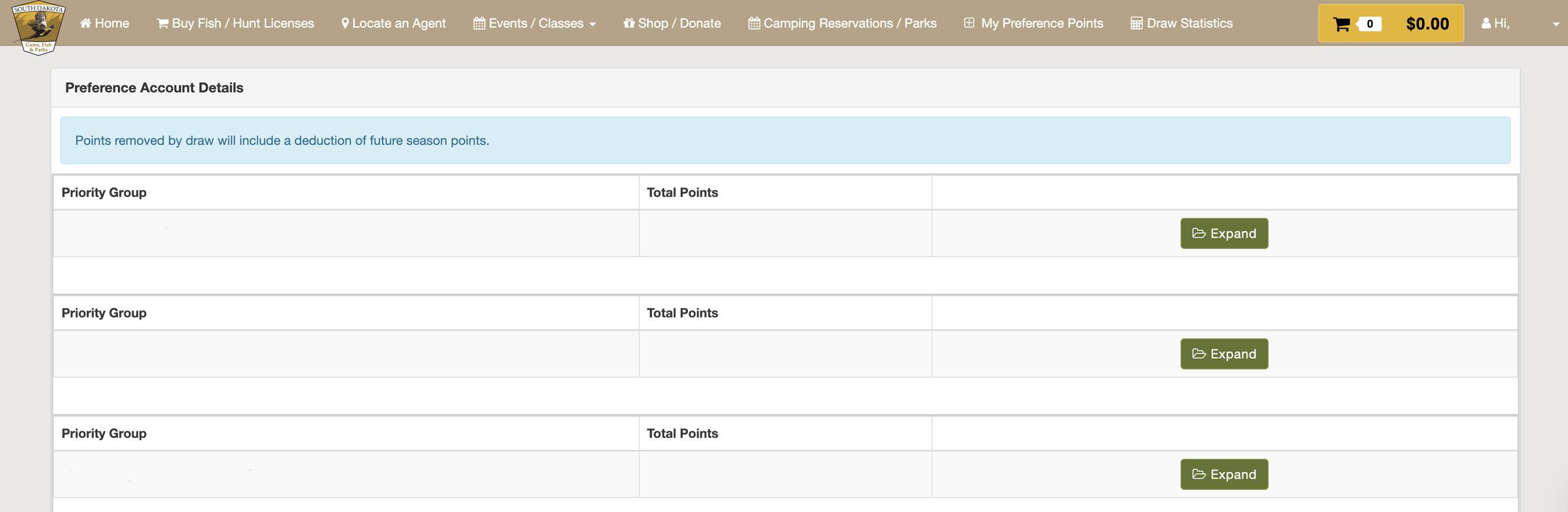Open Camping Reservations / Parks link

point(849,24)
